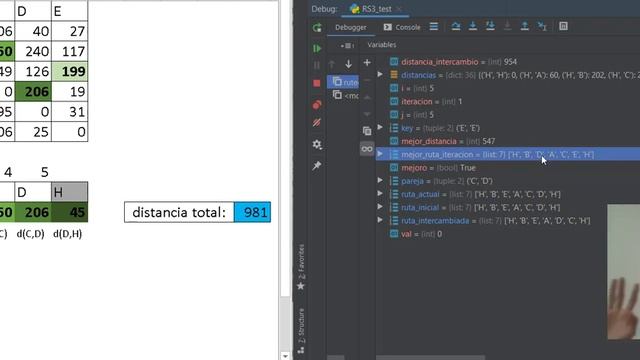The width and height of the screenshot is (640, 360).
Task: Expand the ruta_intercambiada list variable
Action: tap(380, 220)
